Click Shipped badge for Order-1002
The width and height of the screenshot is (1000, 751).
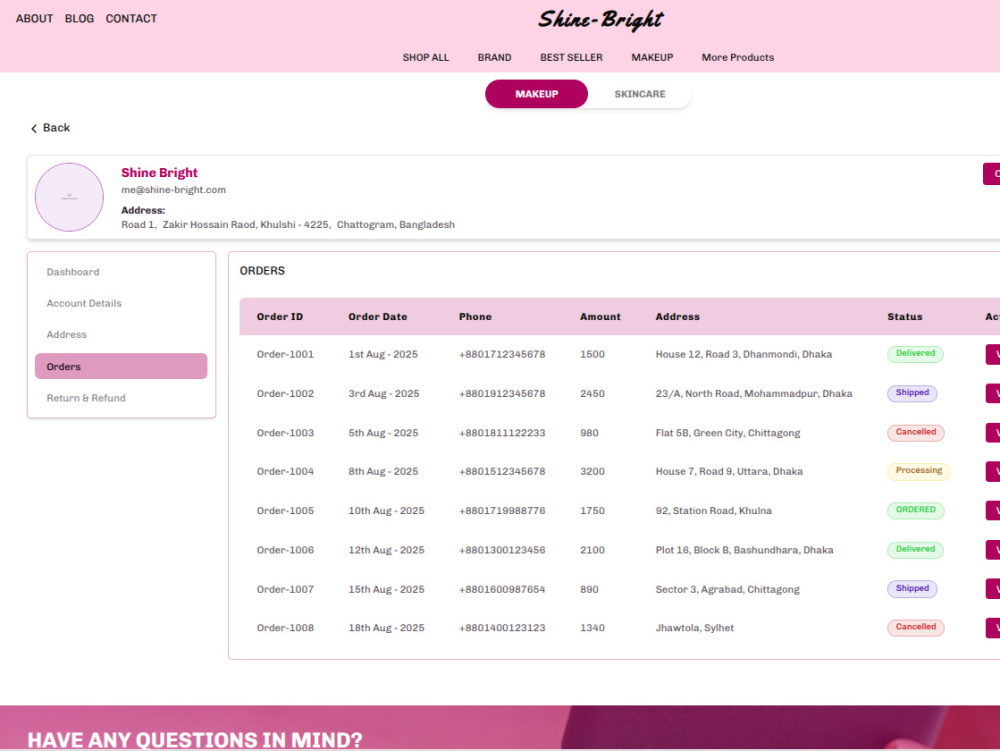coord(912,393)
